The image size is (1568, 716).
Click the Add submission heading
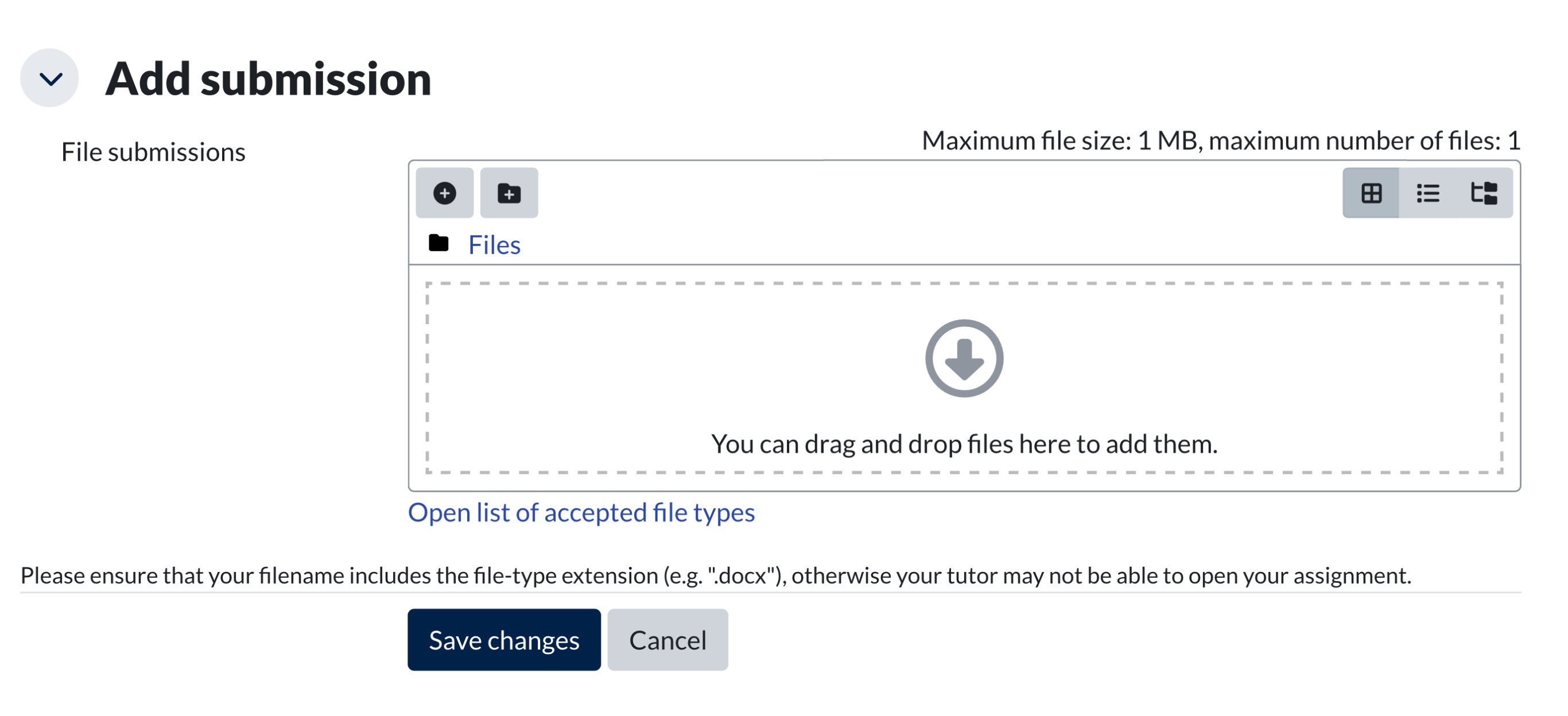268,79
